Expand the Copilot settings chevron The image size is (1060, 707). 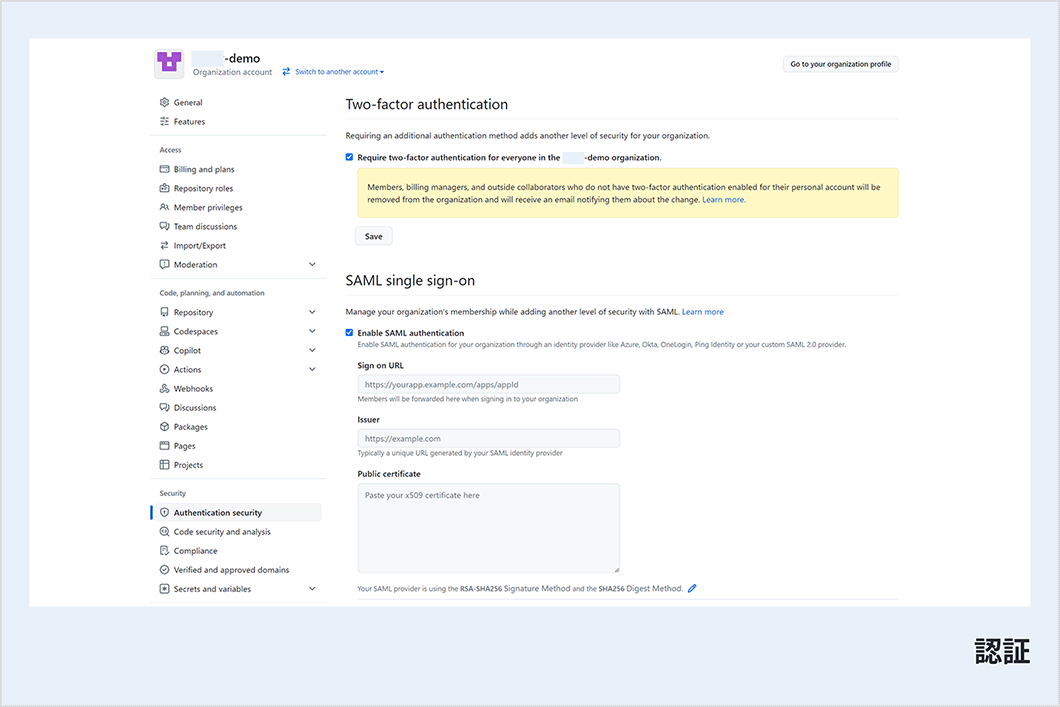pos(312,351)
